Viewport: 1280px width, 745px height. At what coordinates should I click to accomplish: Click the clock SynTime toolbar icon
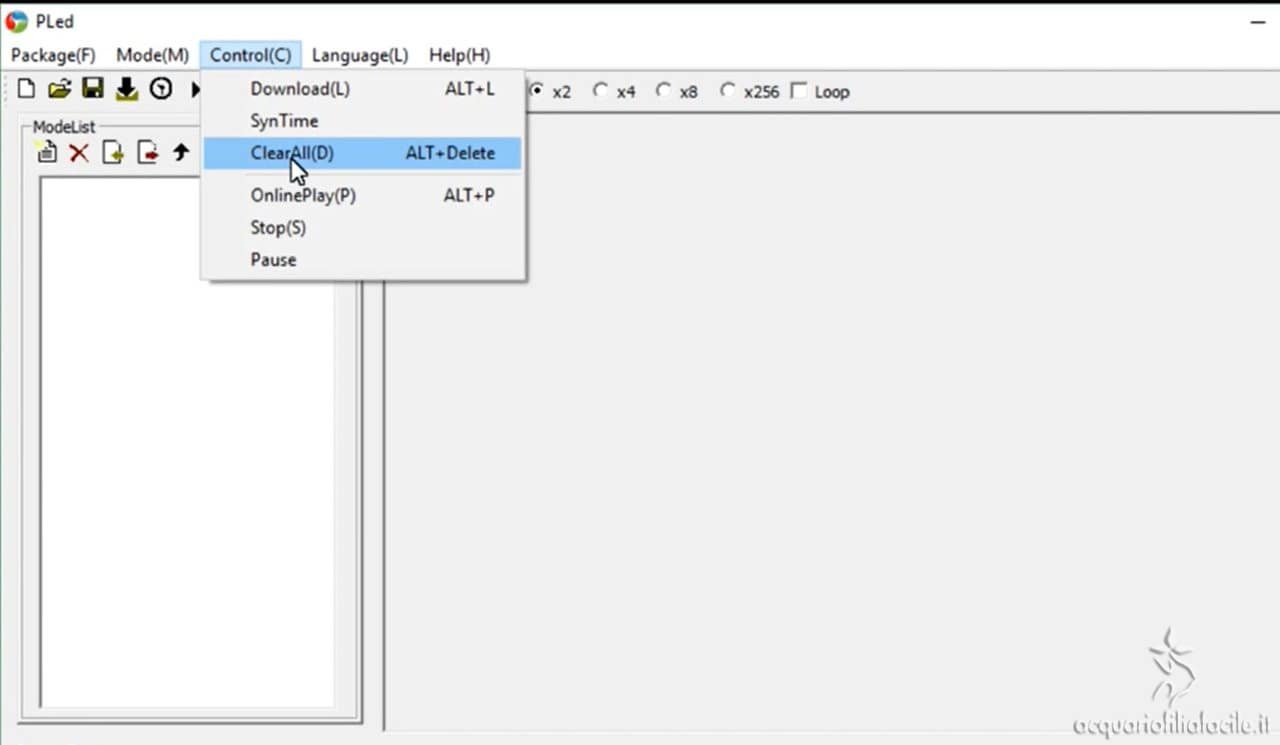click(160, 90)
